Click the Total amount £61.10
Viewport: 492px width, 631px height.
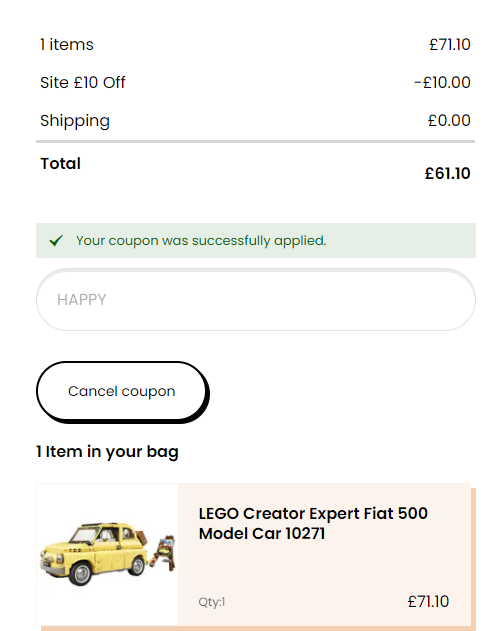click(447, 173)
